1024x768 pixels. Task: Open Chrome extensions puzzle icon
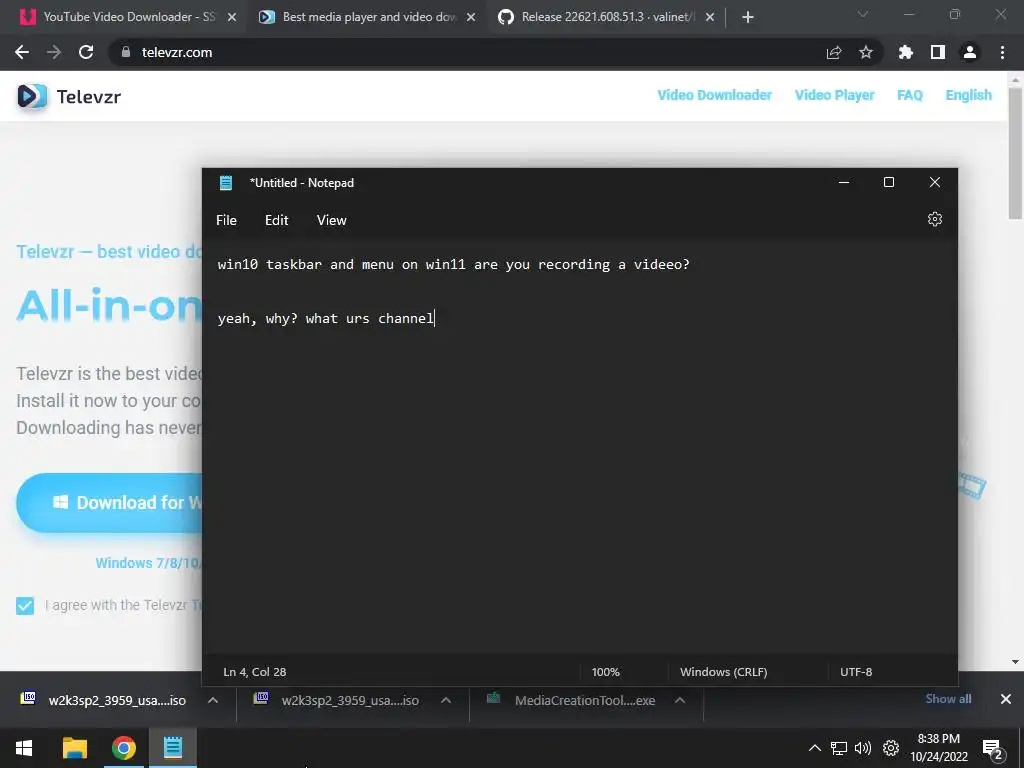pyautogui.click(x=905, y=52)
